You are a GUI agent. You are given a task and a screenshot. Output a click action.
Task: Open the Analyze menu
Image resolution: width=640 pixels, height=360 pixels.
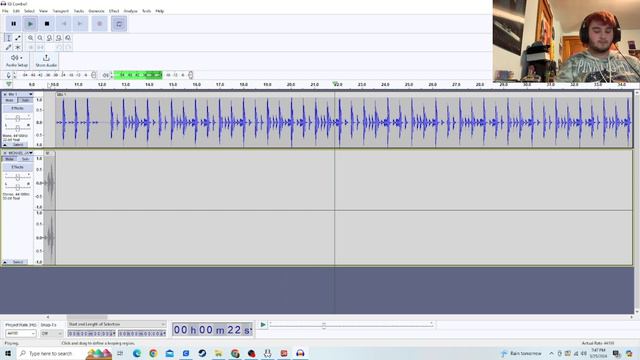131,11
